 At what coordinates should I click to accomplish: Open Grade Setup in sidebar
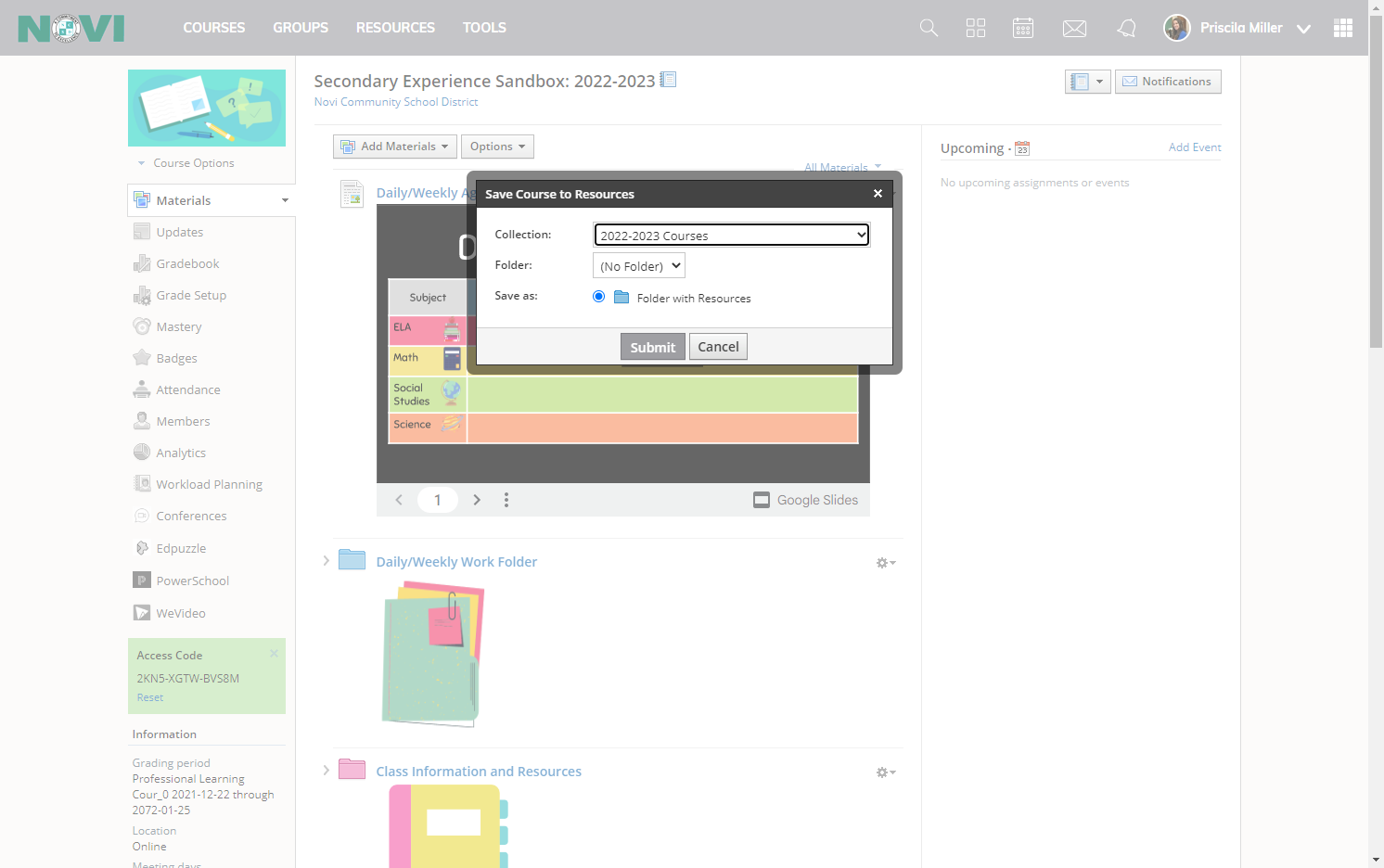coord(191,295)
